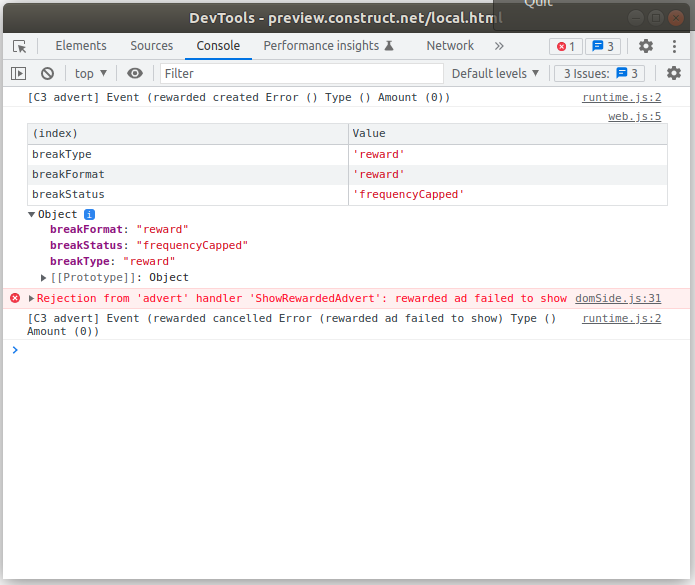Open runtime.js:2 link on rewarded cancelled row
Viewport: 695px width, 585px height.
coord(621,319)
